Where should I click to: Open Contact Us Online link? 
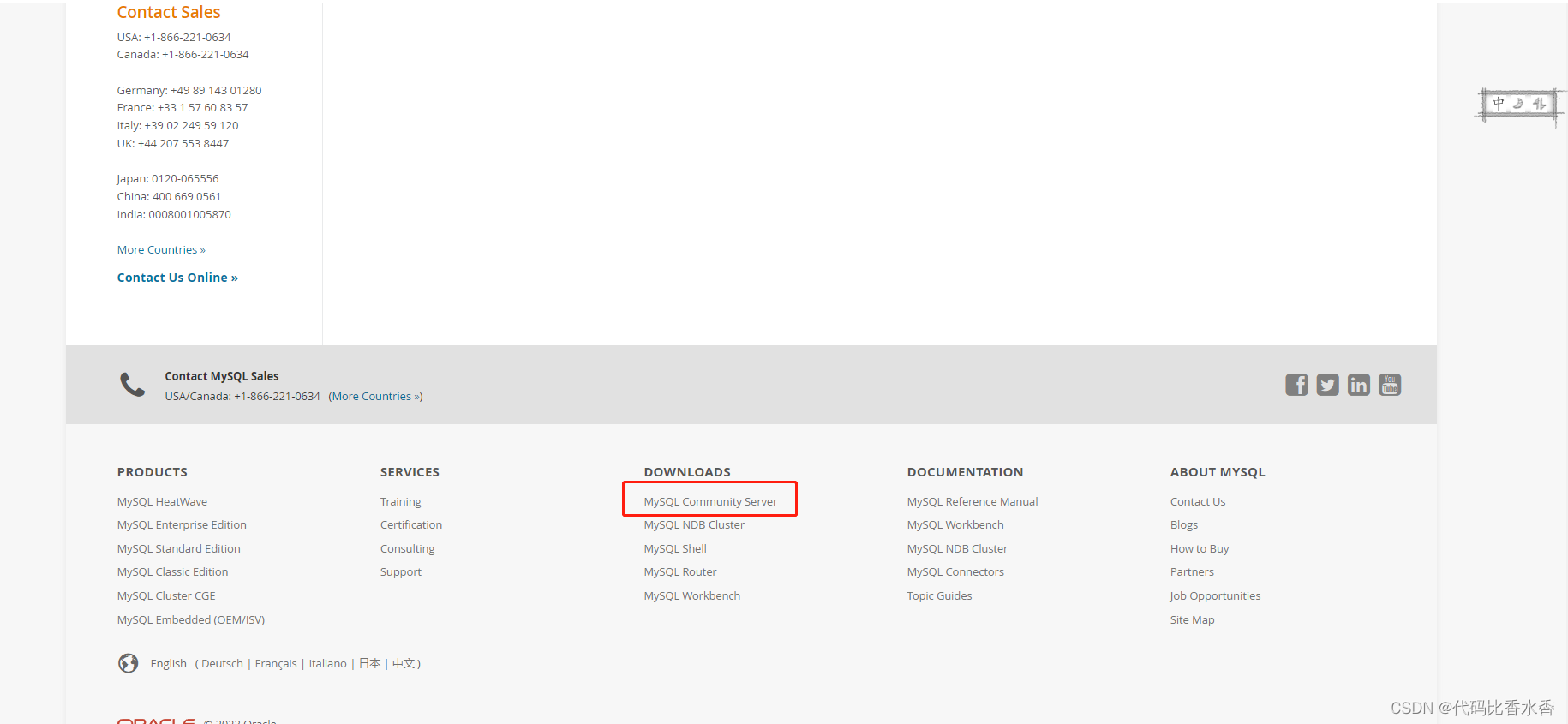pyautogui.click(x=177, y=278)
